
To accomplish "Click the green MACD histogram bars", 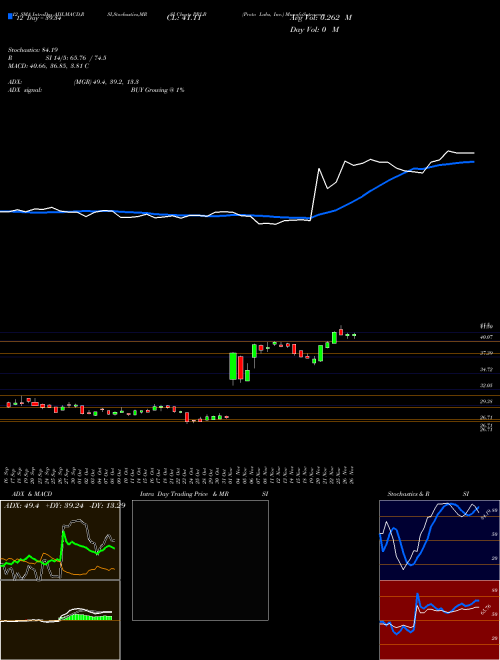I will pos(86,617).
